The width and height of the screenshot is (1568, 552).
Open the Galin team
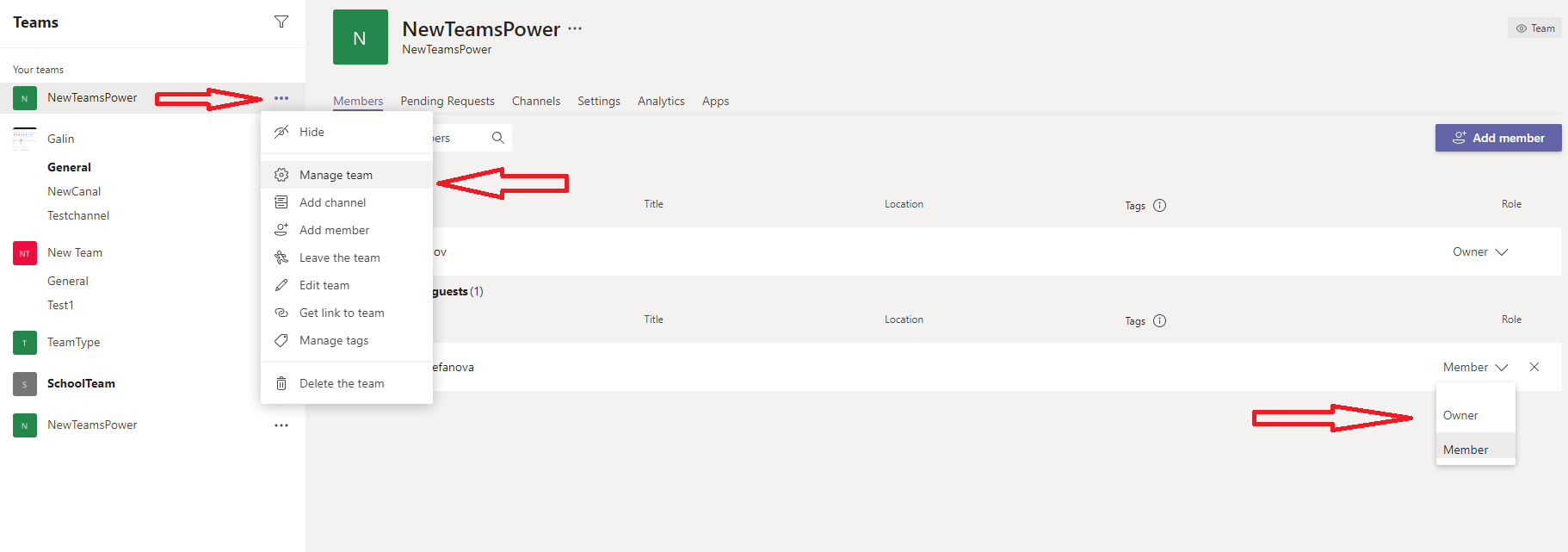click(60, 139)
